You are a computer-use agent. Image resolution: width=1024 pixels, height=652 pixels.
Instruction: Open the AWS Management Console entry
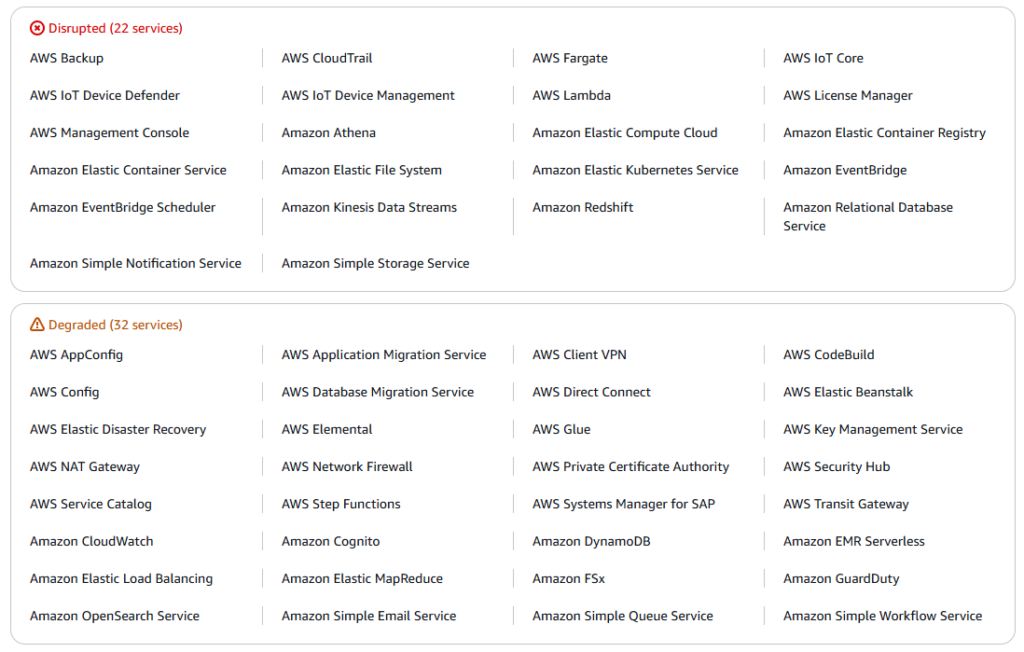tap(109, 133)
